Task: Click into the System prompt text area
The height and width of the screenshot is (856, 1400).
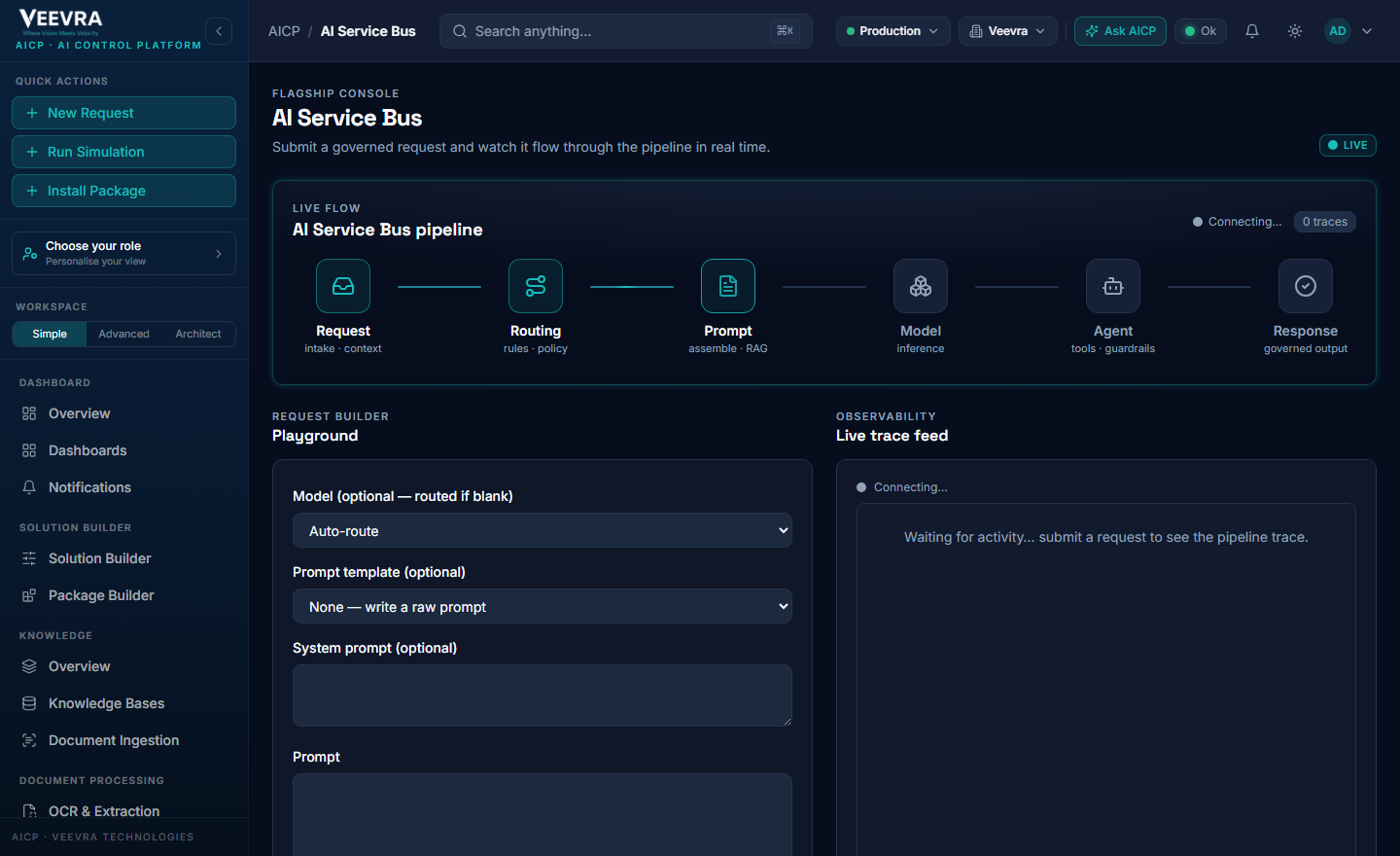Action: tap(542, 695)
